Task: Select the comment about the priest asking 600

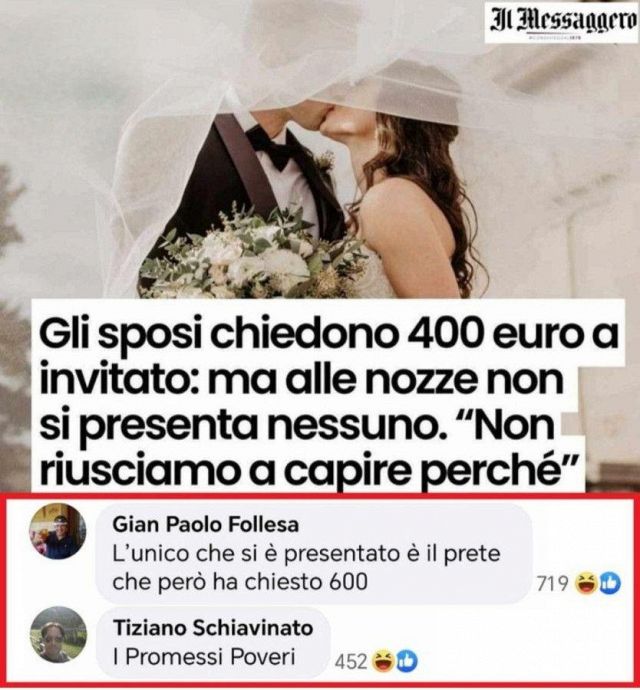Action: click(x=306, y=568)
